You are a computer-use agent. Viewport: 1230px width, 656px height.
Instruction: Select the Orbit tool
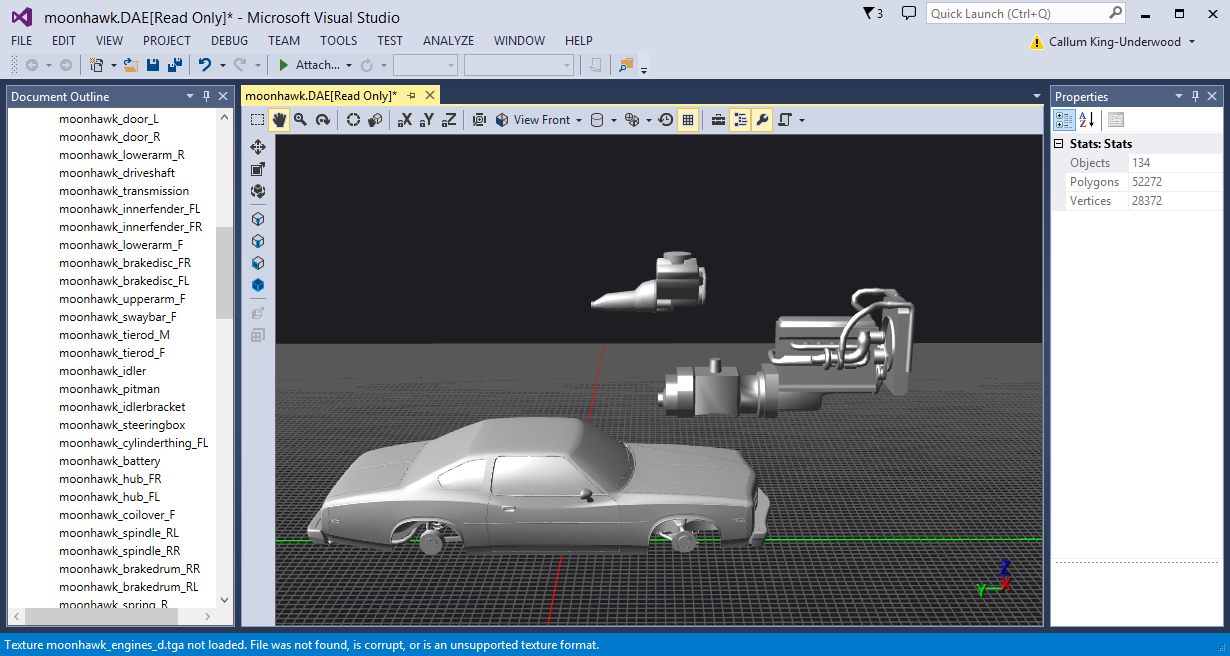(322, 120)
